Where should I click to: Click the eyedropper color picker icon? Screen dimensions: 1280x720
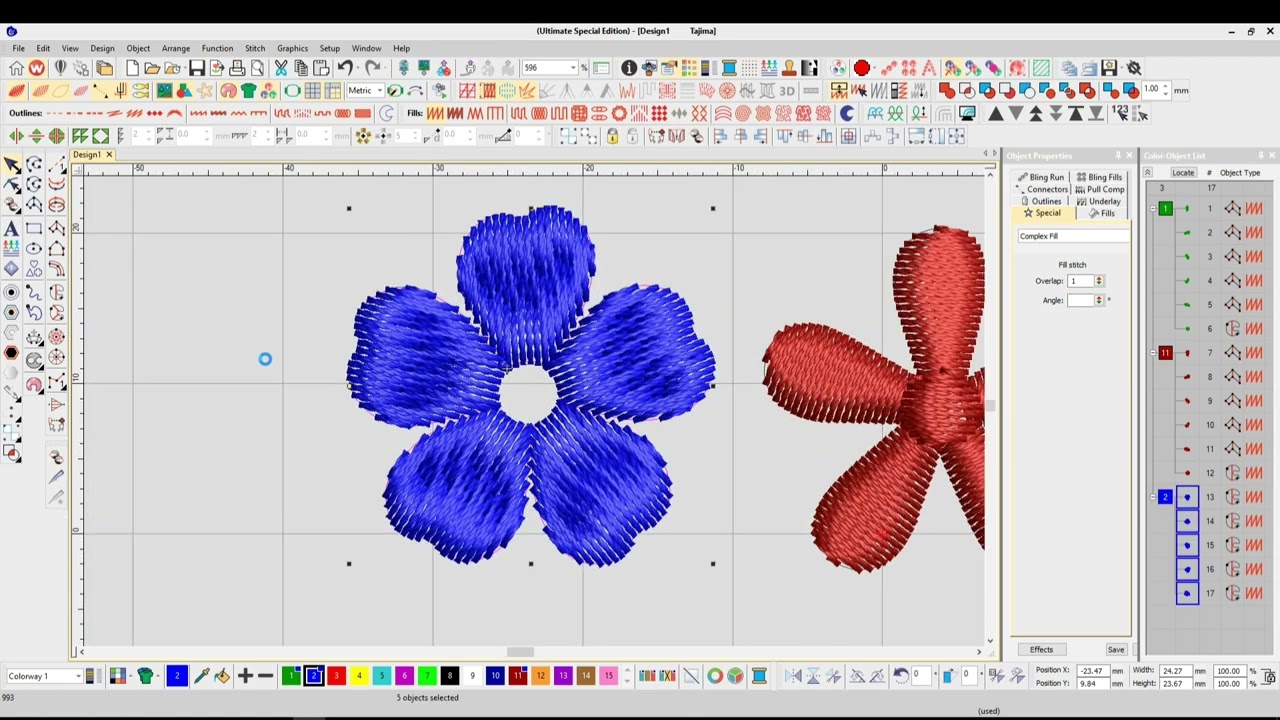tap(201, 676)
